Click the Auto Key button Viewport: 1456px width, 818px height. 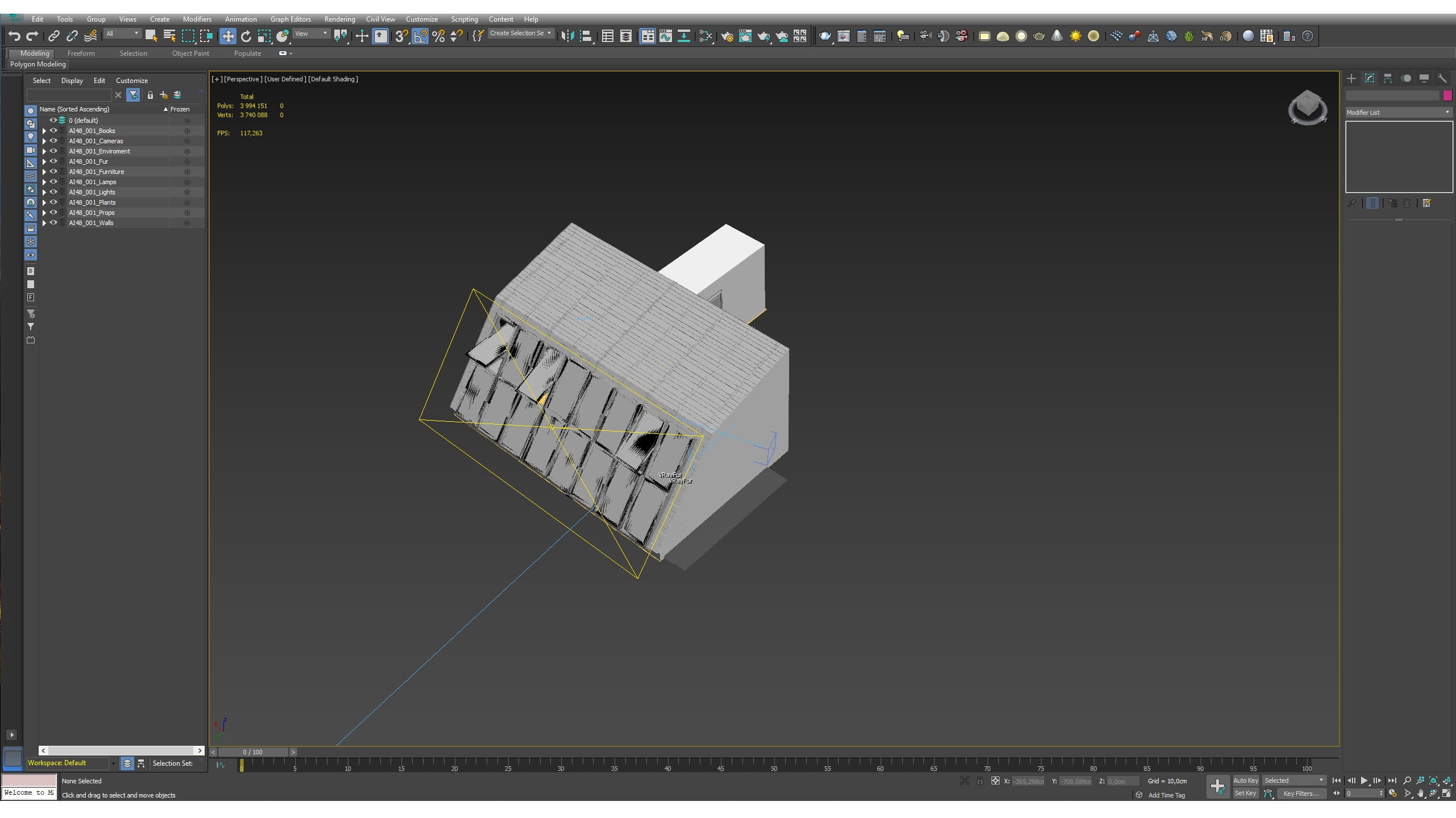click(x=1245, y=780)
